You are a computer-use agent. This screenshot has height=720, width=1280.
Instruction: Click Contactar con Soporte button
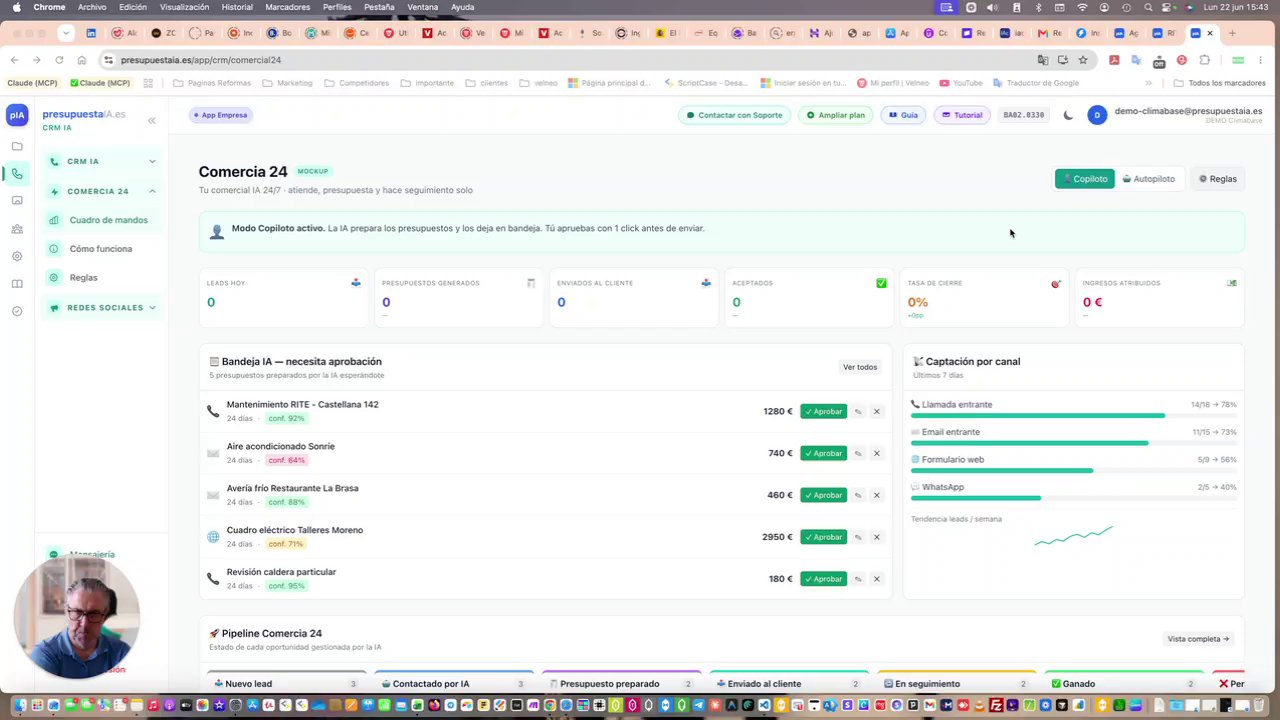point(734,115)
